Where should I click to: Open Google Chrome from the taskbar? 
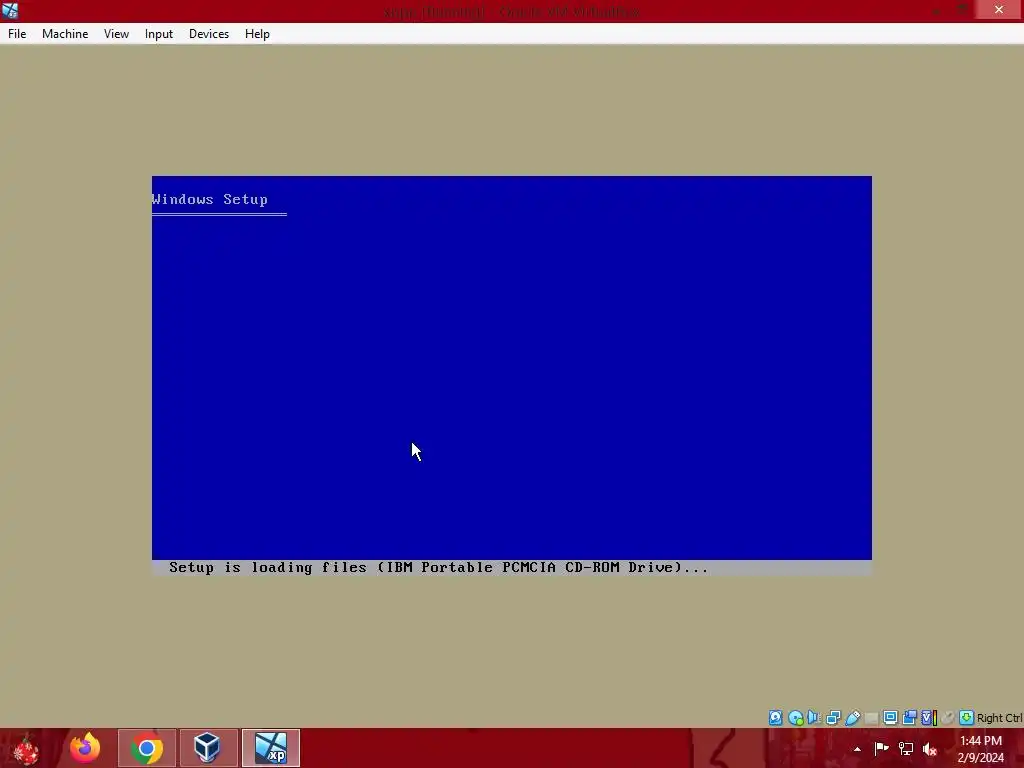[x=146, y=748]
